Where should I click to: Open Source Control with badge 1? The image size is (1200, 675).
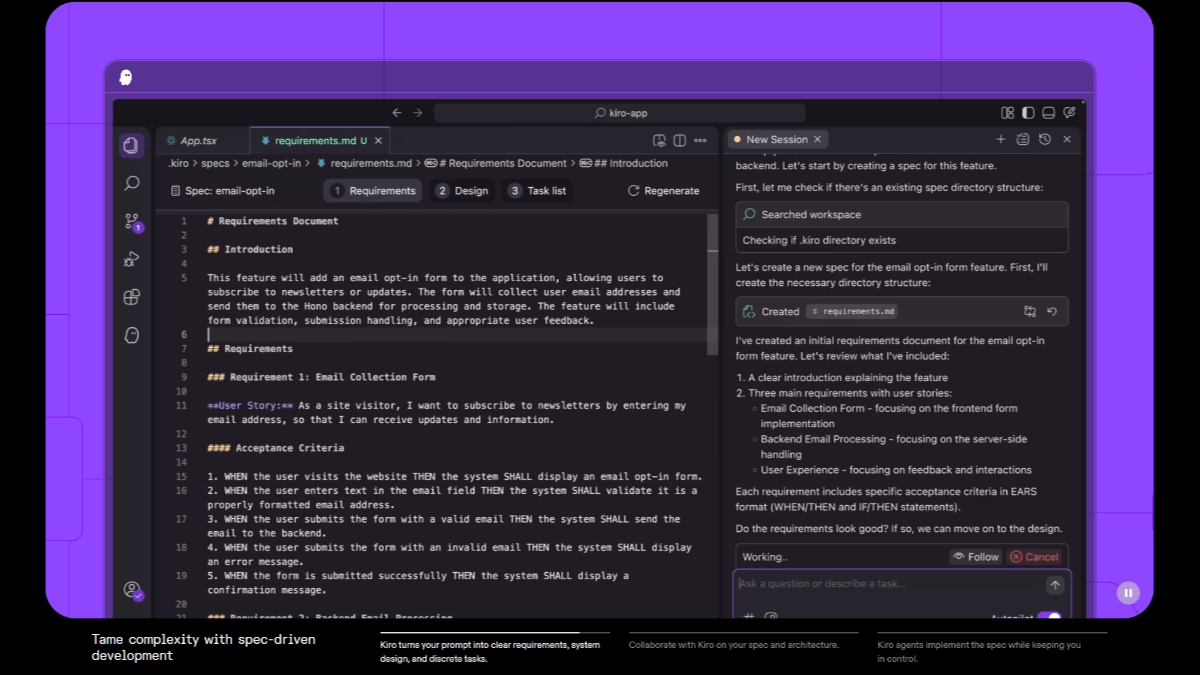(131, 222)
